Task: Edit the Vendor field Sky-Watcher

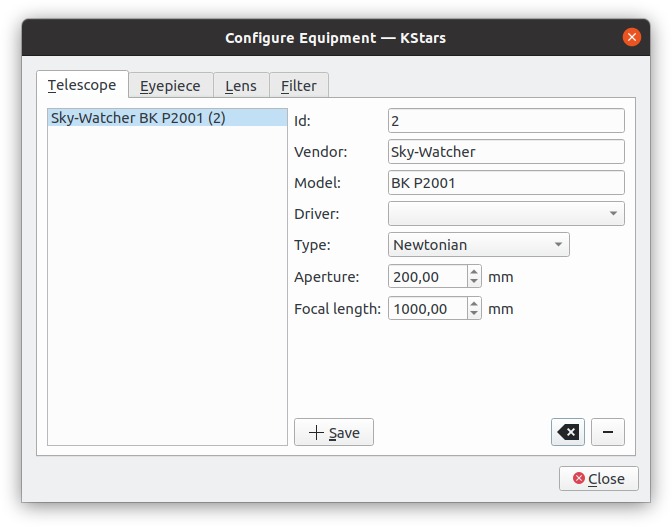Action: point(506,152)
